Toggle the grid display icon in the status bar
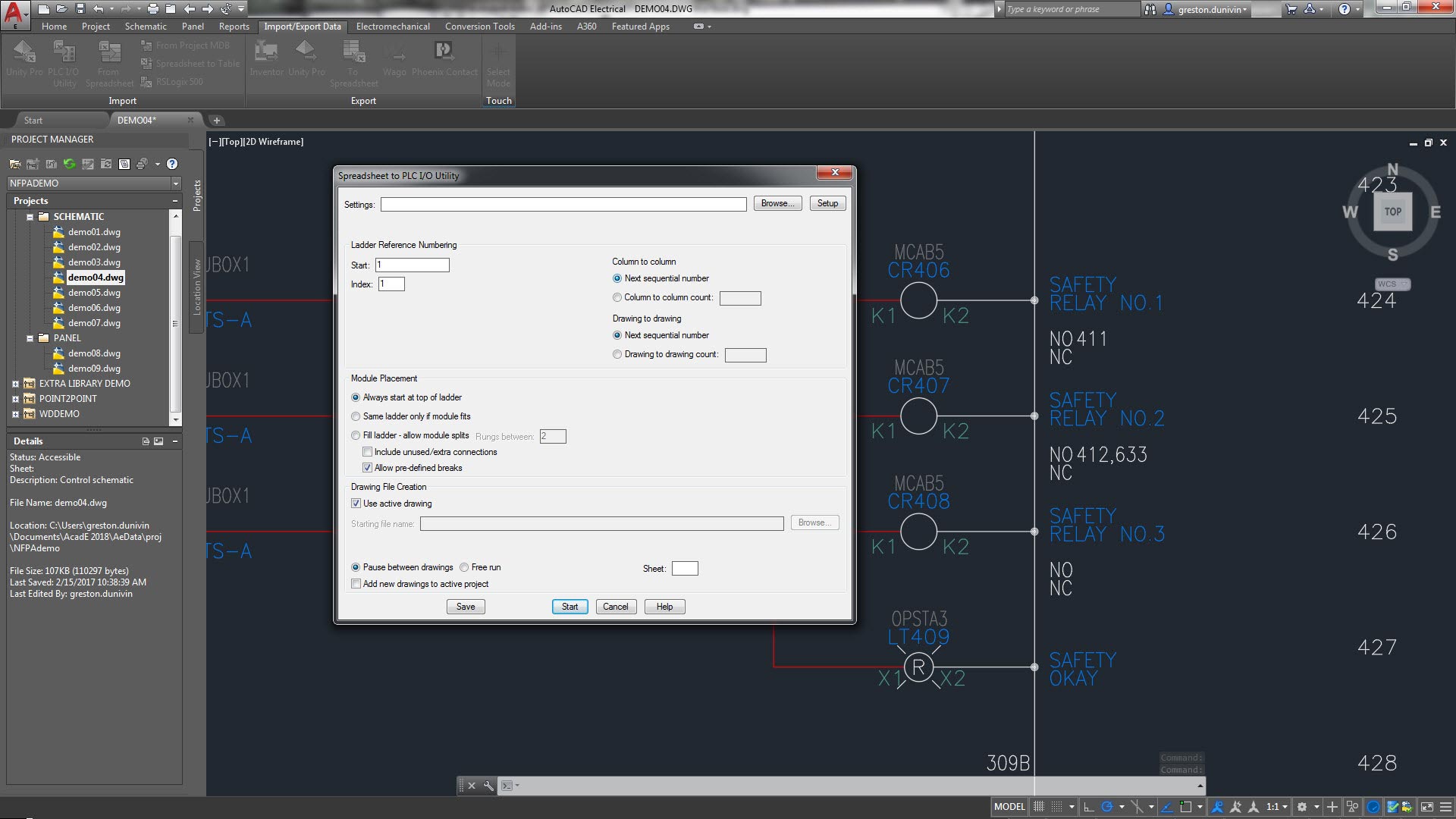 click(x=1039, y=807)
